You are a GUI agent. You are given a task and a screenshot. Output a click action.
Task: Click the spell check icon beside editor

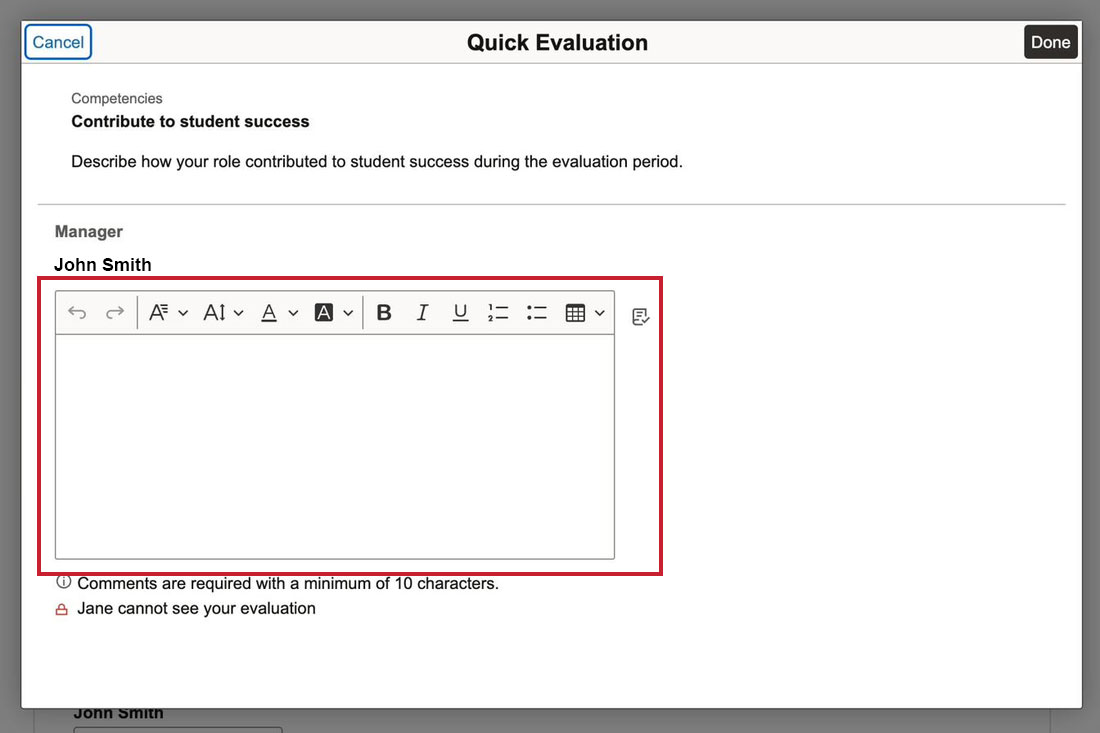click(640, 317)
